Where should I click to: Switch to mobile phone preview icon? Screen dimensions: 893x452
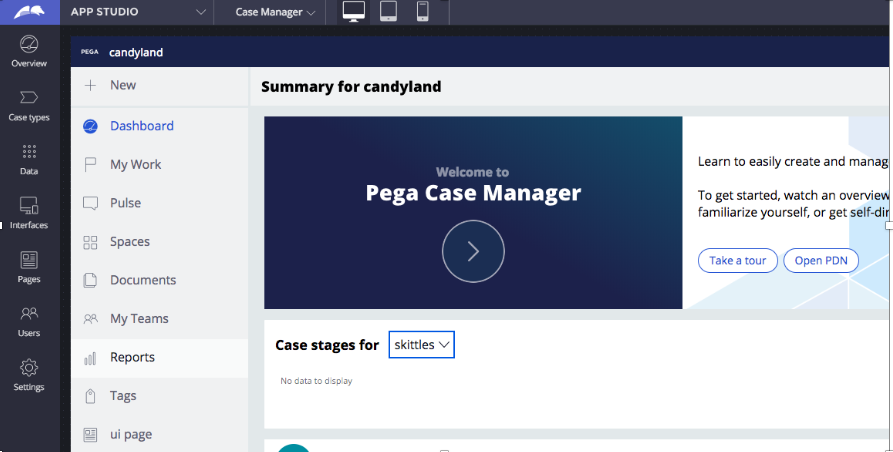coord(422,11)
